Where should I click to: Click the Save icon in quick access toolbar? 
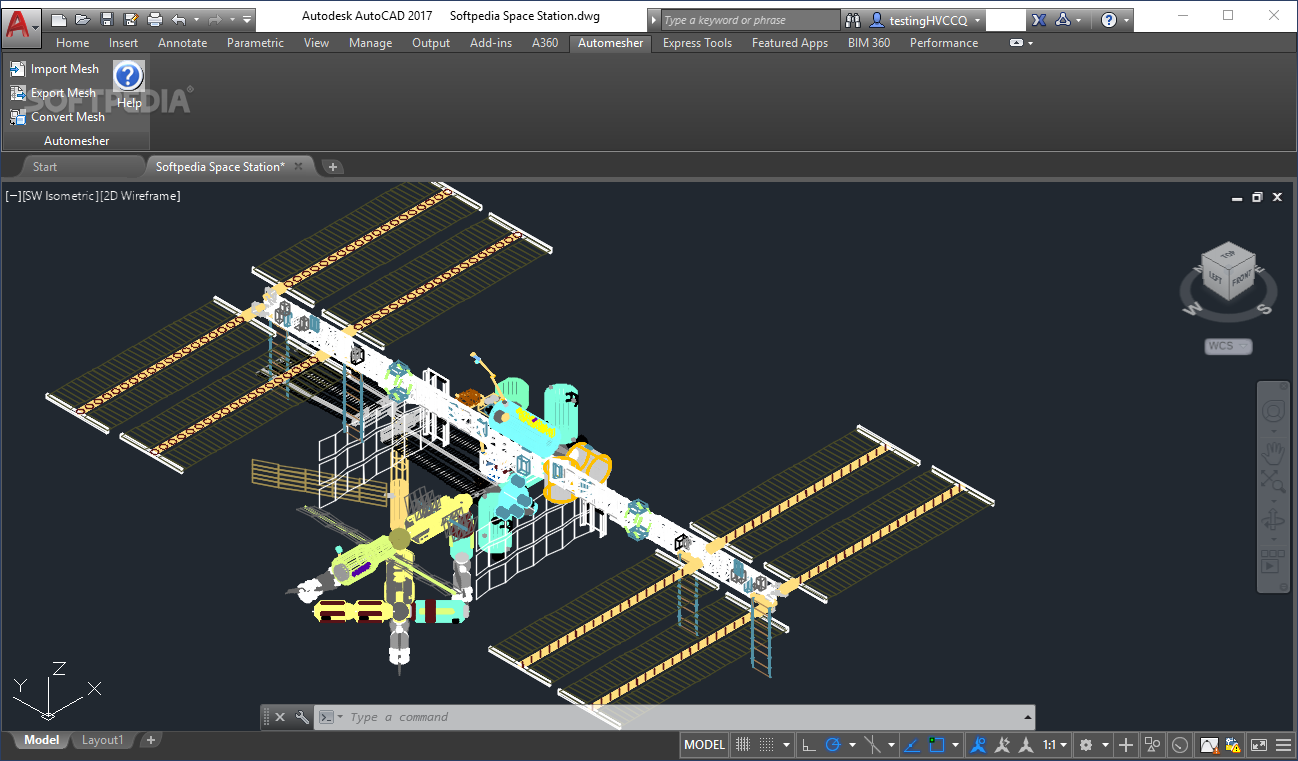click(108, 19)
